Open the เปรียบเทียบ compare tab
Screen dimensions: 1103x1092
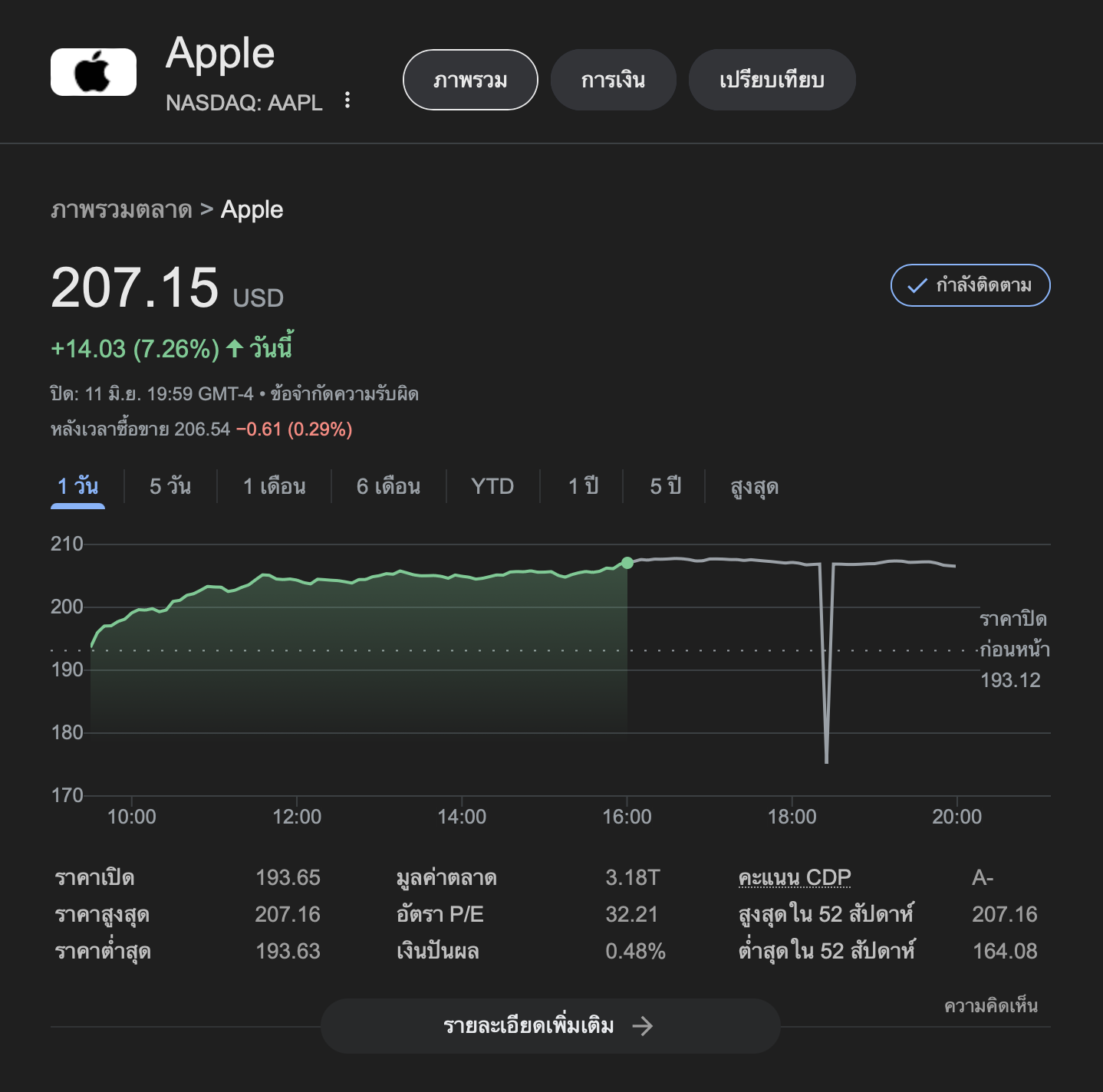772,80
